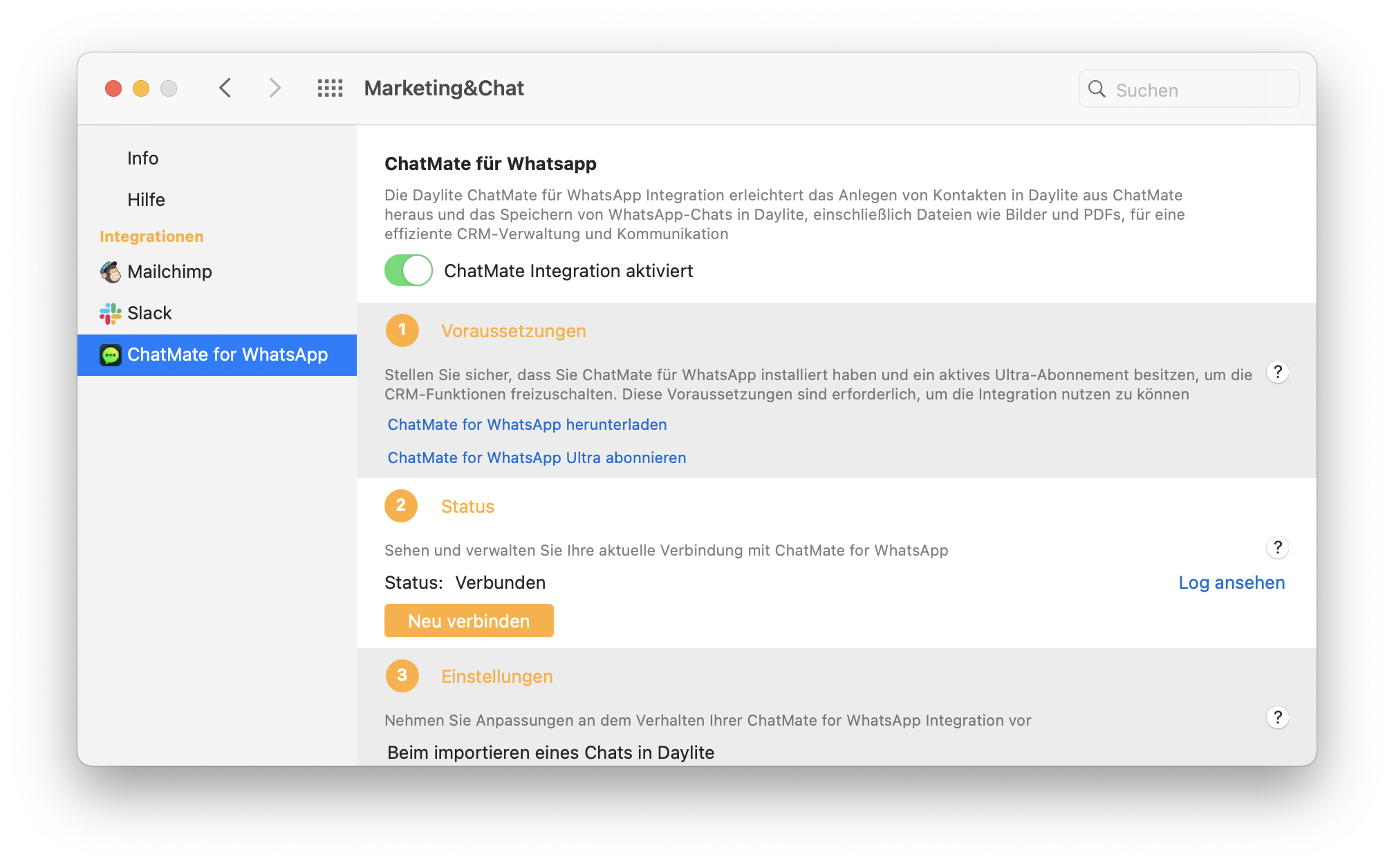Click the Integrationen sidebar header
Screen dimensions: 1394x868
click(x=151, y=236)
